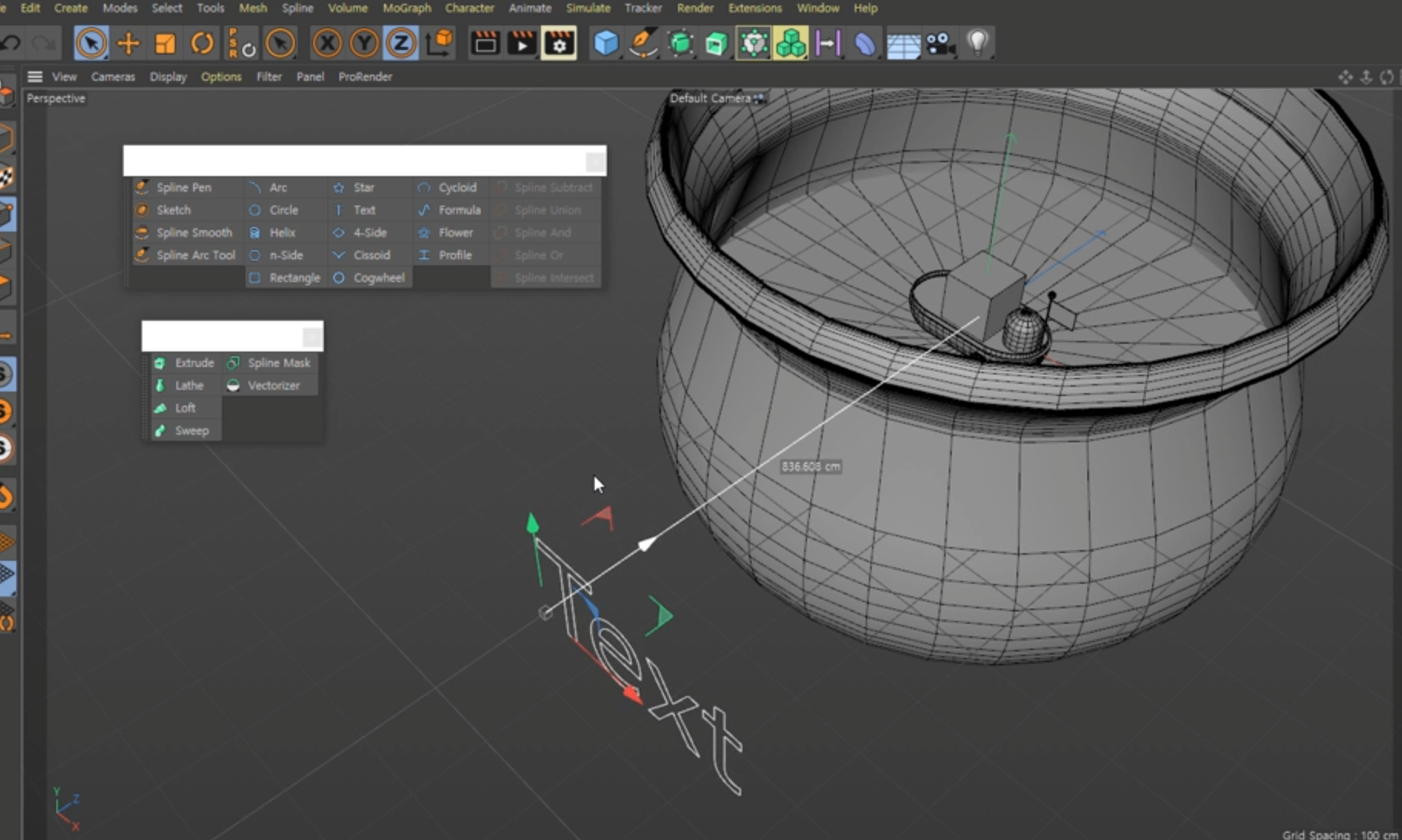This screenshot has height=840, width=1402.
Task: Open the Spline menu
Action: tap(297, 8)
